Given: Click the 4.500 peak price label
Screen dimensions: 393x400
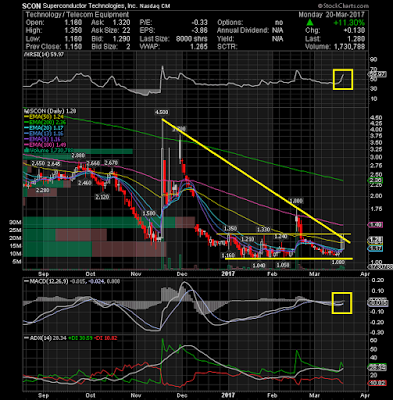Looking at the screenshot, I should pos(162,112).
